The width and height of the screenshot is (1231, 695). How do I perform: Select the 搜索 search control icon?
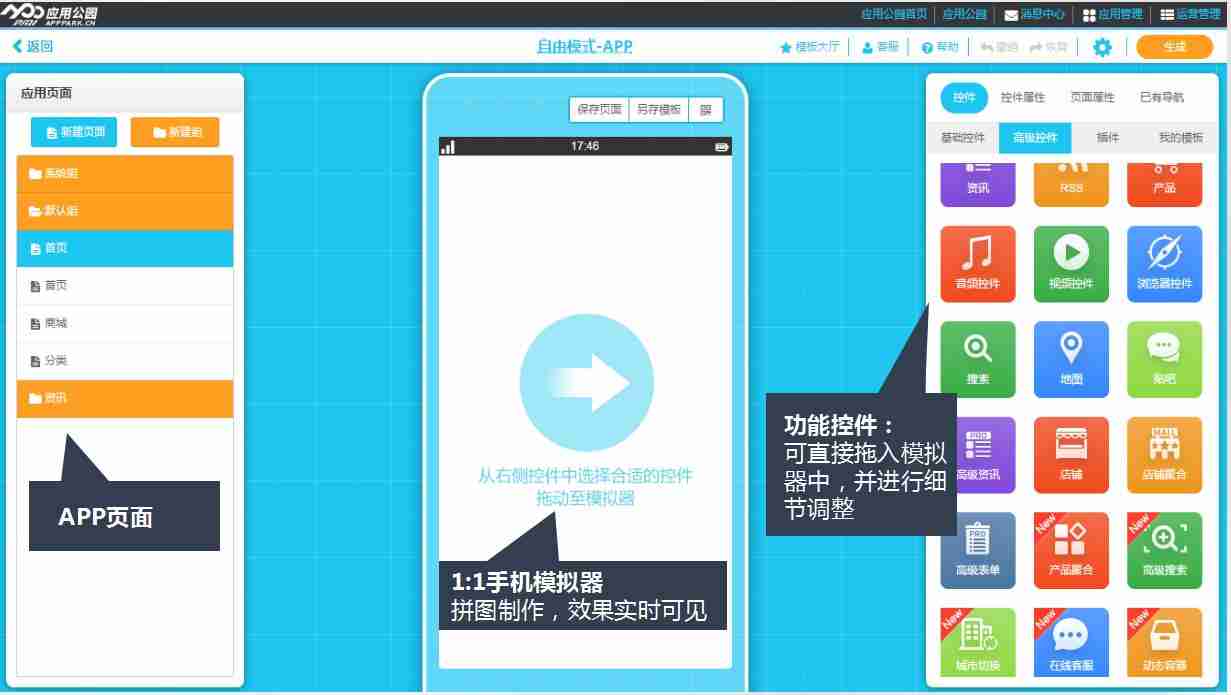[x=977, y=358]
